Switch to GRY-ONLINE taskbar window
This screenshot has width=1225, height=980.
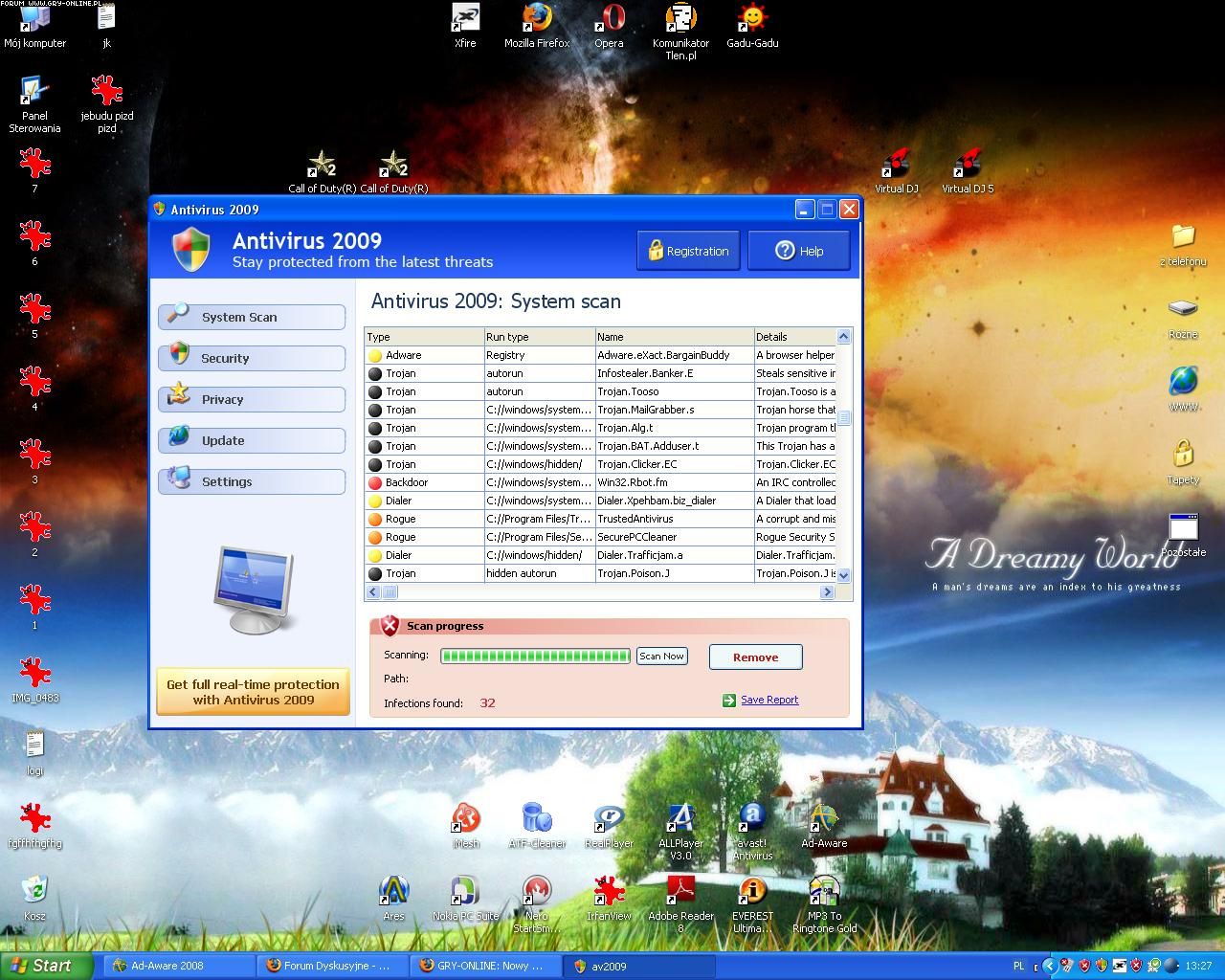coord(486,966)
